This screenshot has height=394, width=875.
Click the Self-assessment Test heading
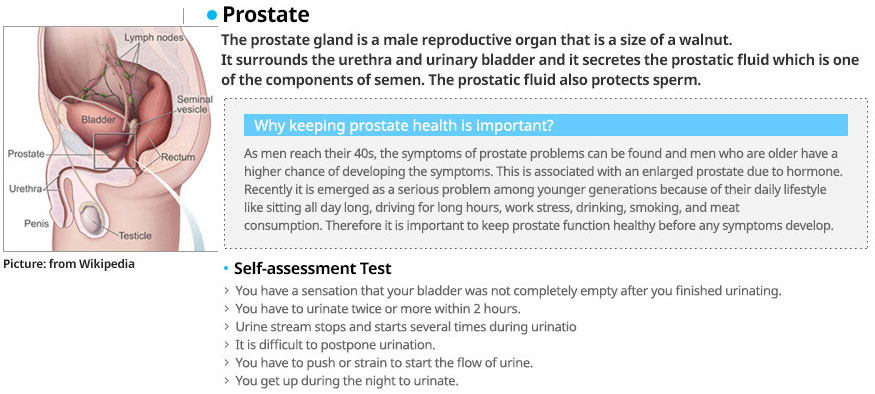(x=312, y=268)
